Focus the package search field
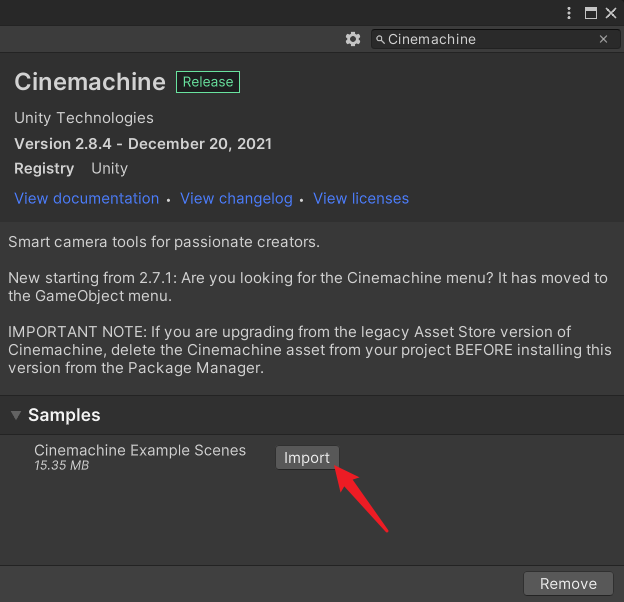 point(495,39)
